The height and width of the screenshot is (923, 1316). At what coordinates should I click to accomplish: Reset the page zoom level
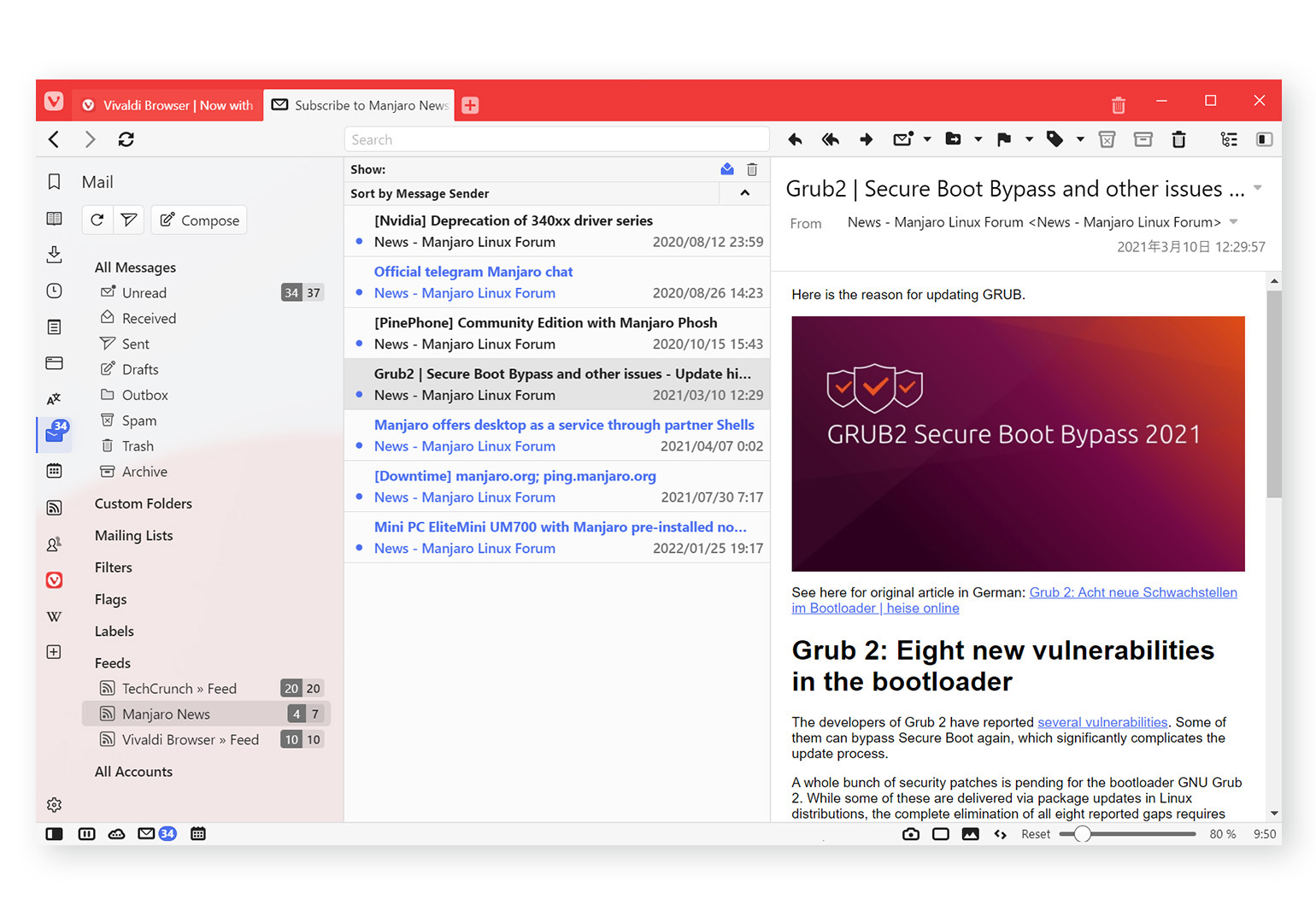pyautogui.click(x=1036, y=834)
